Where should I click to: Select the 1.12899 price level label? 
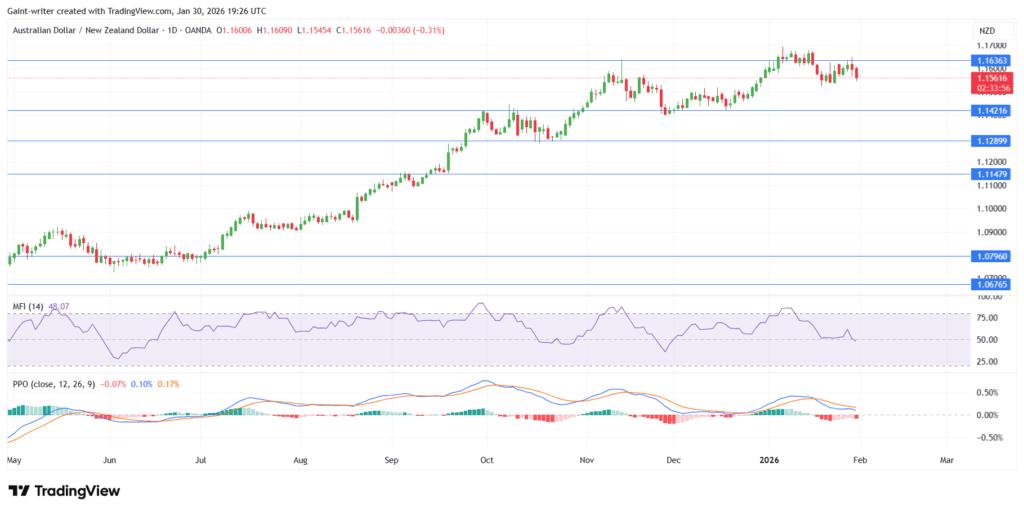click(992, 140)
